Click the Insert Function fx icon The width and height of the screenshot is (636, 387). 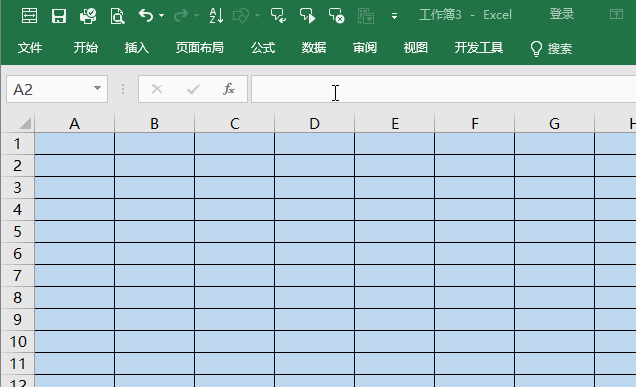[229, 89]
